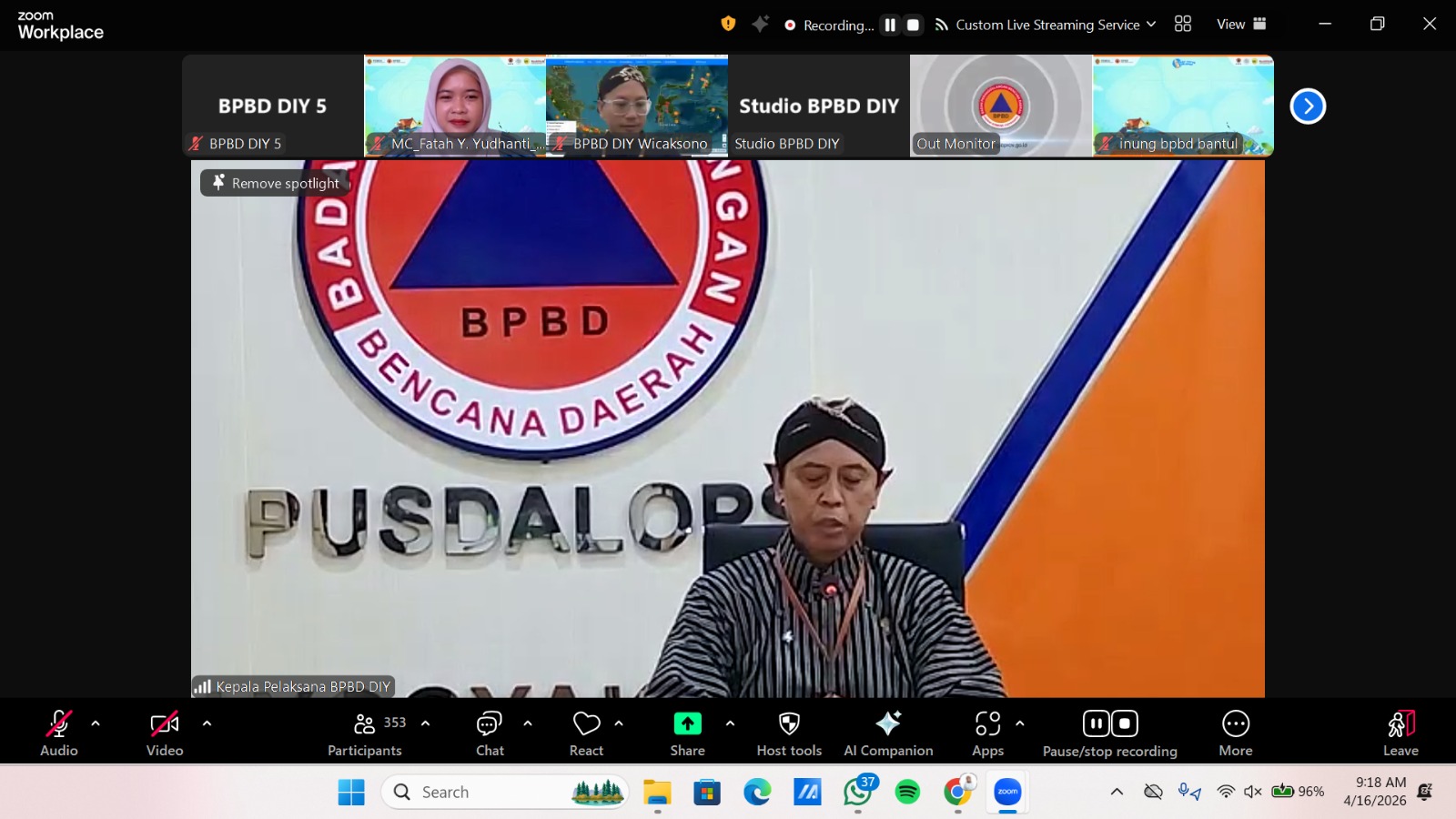Expand the React options arrow
This screenshot has width=1456, height=819.
619,723
